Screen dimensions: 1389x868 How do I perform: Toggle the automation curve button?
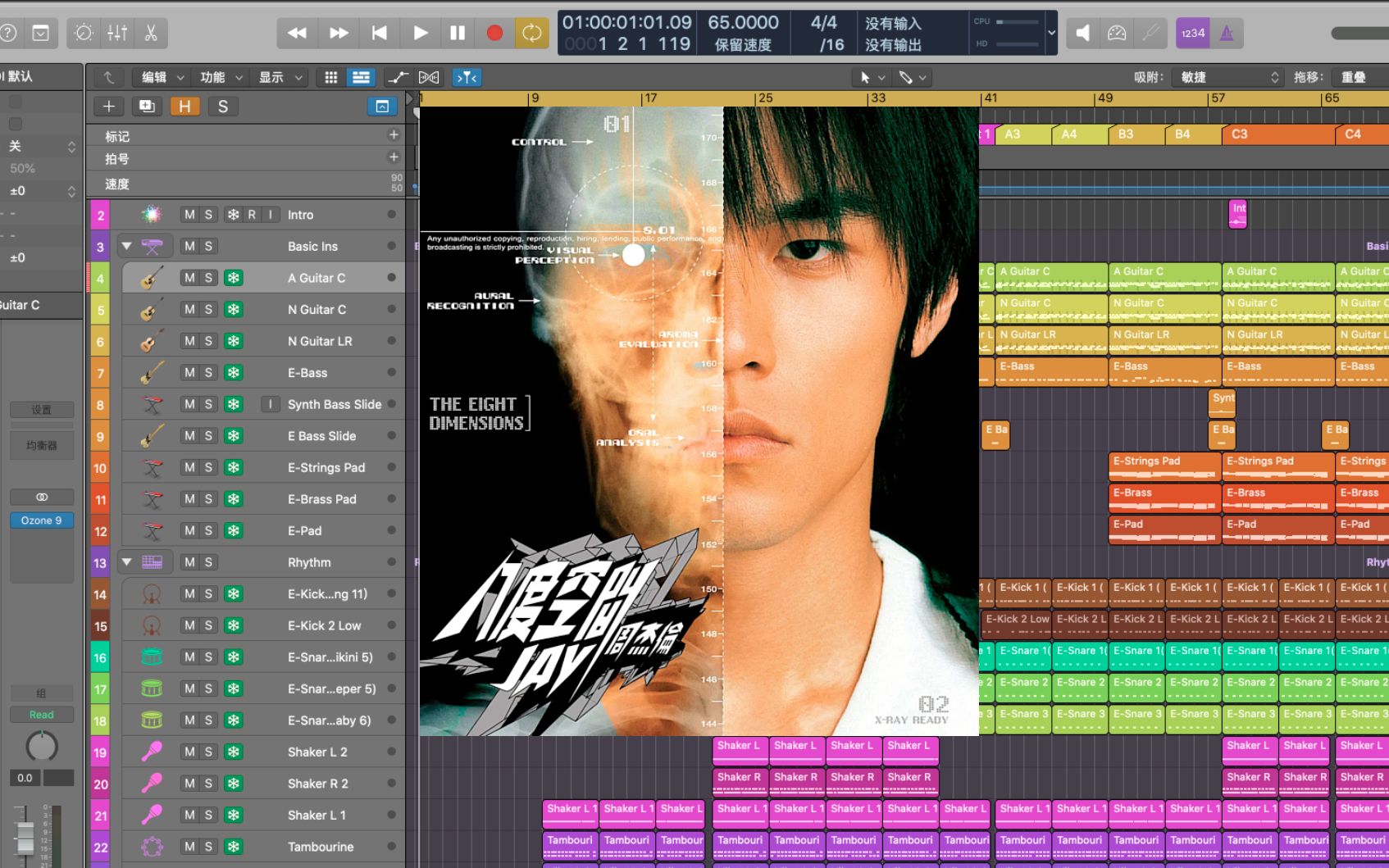pyautogui.click(x=398, y=77)
